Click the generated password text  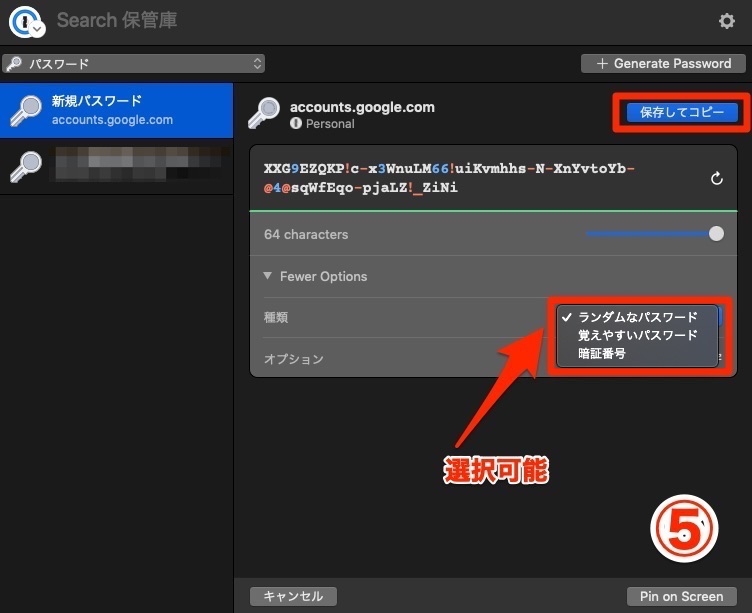point(450,178)
